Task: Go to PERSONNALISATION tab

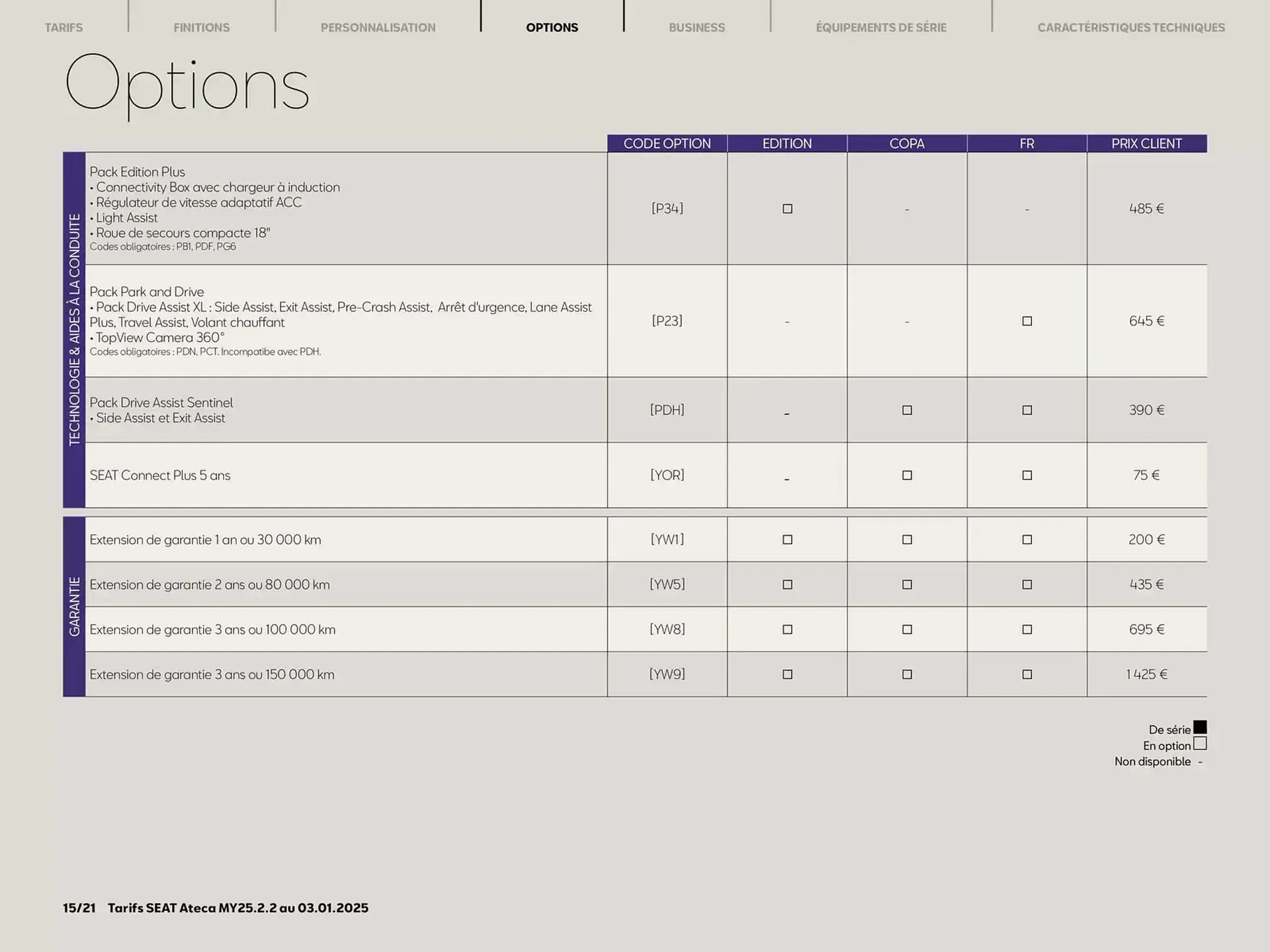Action: coord(378,28)
